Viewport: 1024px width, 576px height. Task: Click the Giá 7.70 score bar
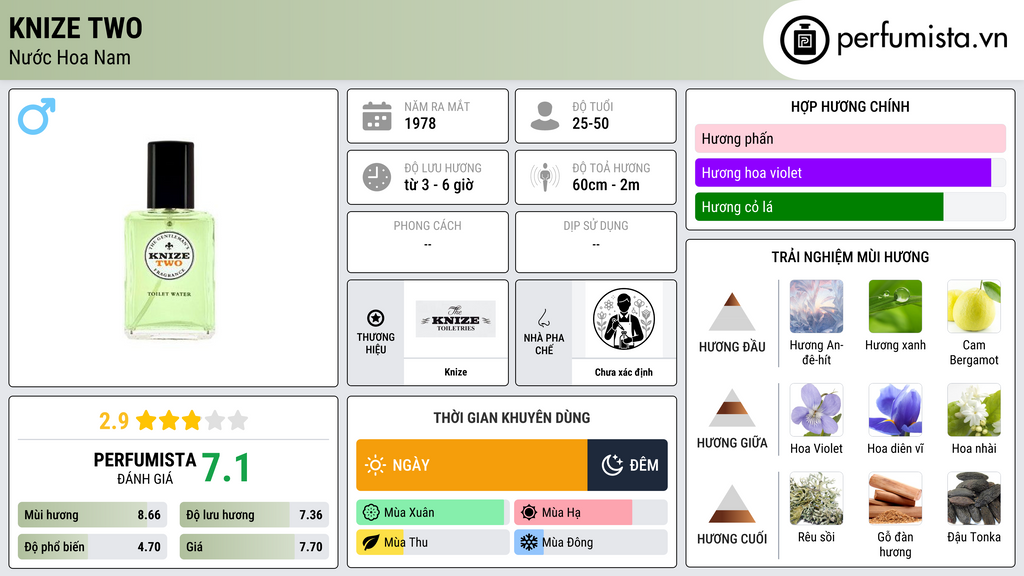coord(254,547)
